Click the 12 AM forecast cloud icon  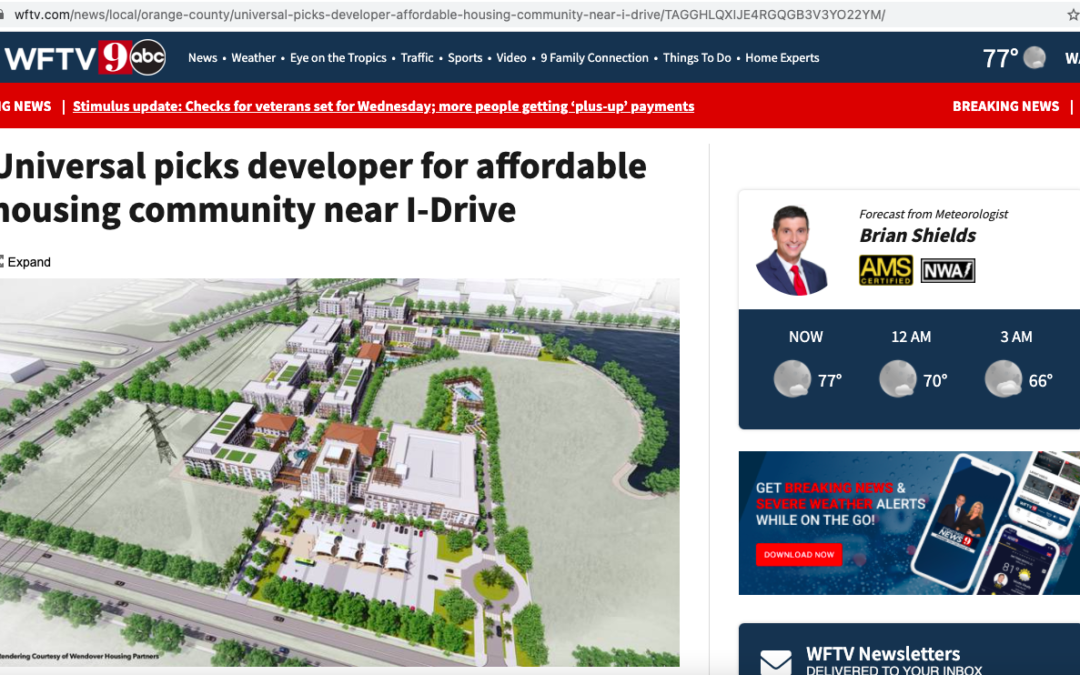[x=897, y=379]
